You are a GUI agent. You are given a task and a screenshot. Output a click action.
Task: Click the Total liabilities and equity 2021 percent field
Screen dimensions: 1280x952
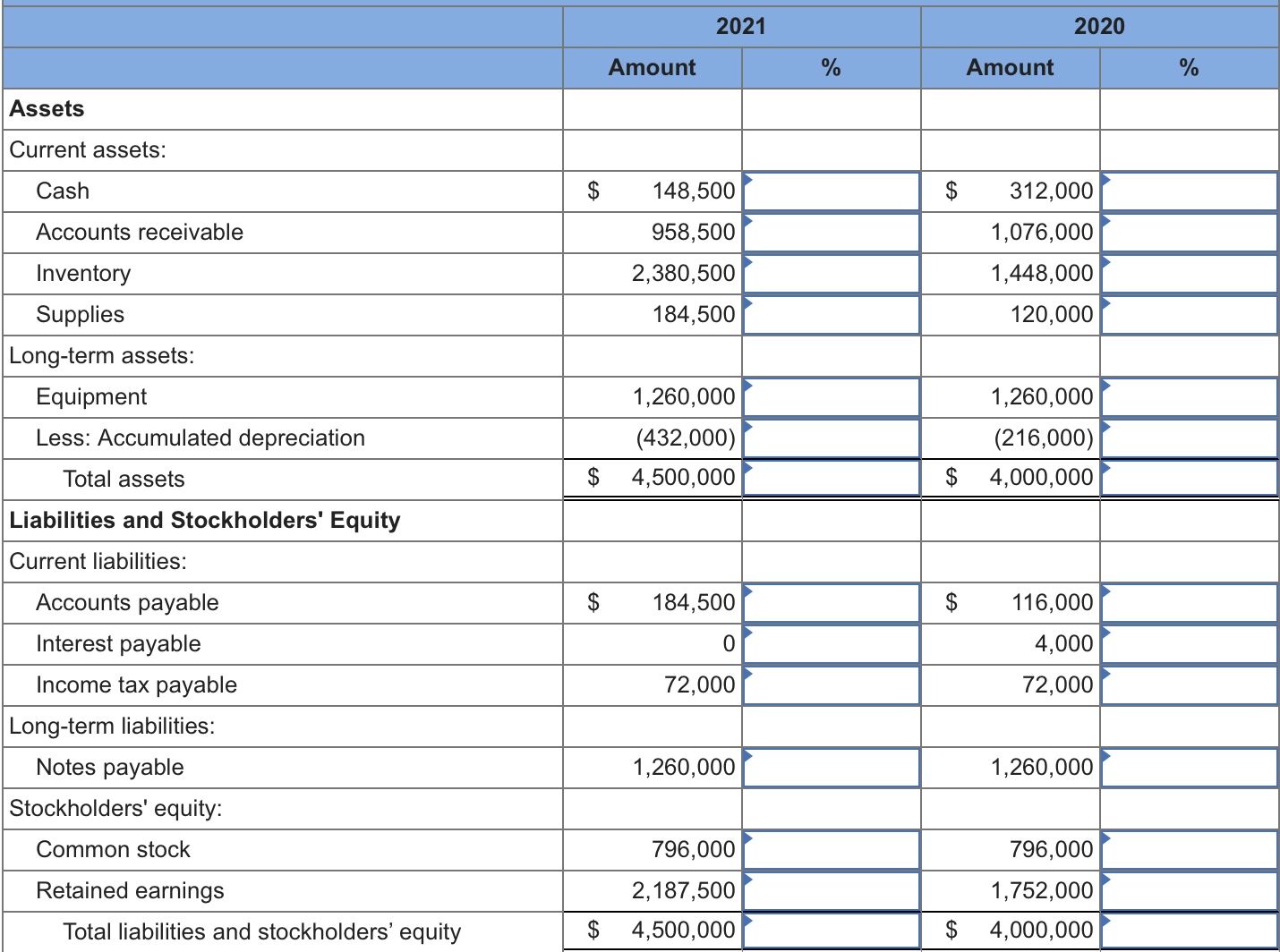831,931
